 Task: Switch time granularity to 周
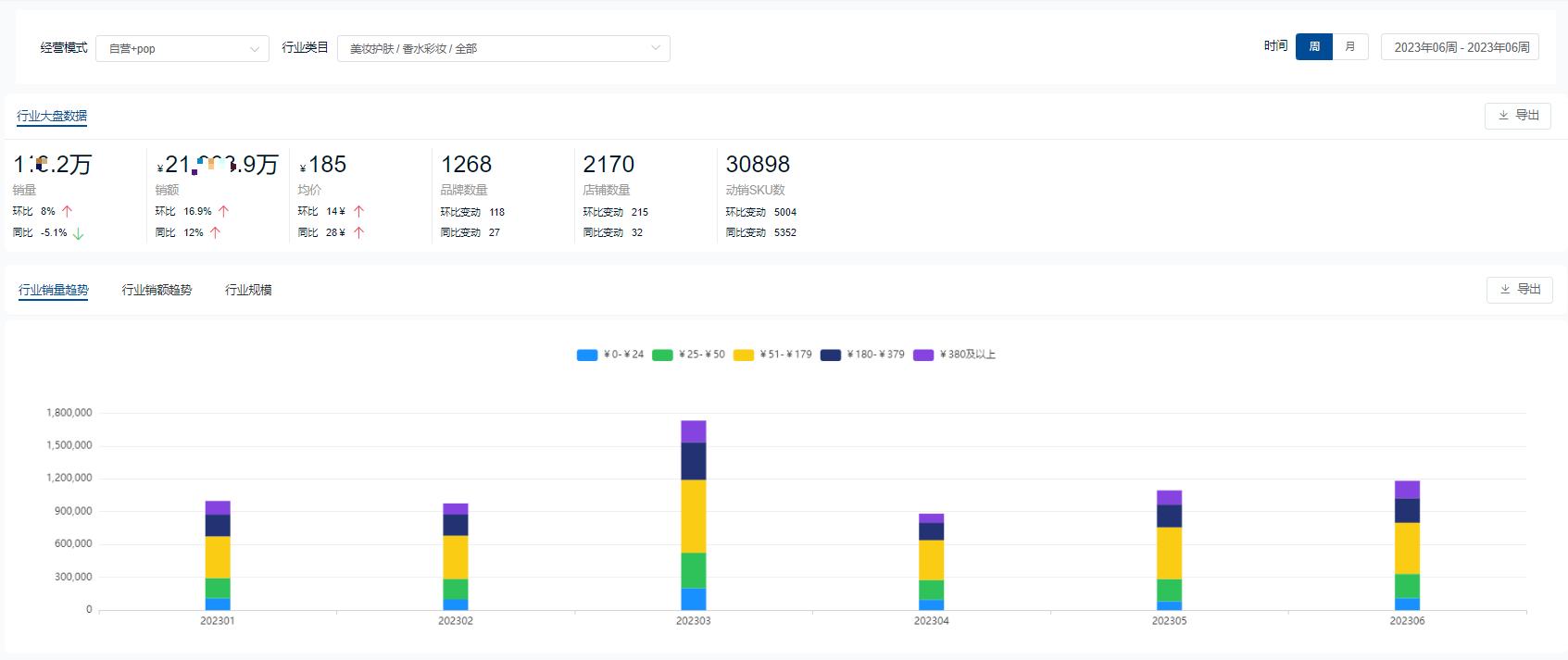coord(1313,46)
